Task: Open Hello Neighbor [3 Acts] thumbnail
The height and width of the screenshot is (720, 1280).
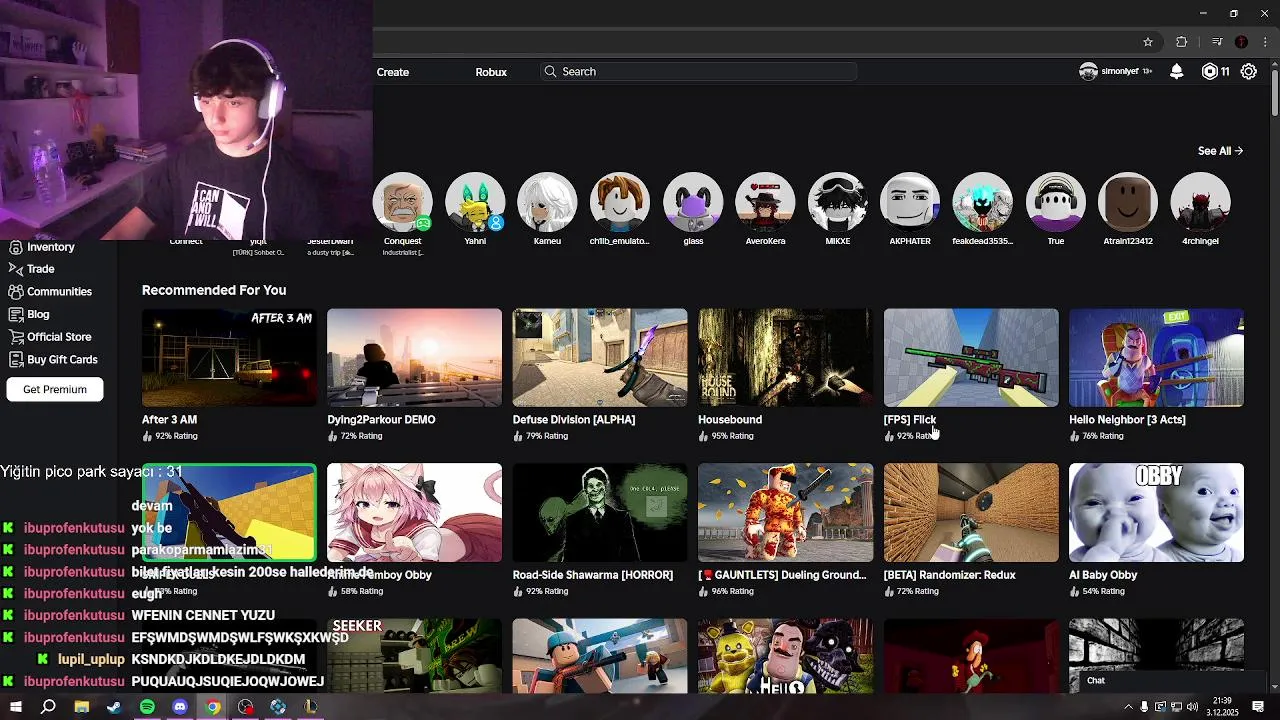Action: click(x=1156, y=357)
